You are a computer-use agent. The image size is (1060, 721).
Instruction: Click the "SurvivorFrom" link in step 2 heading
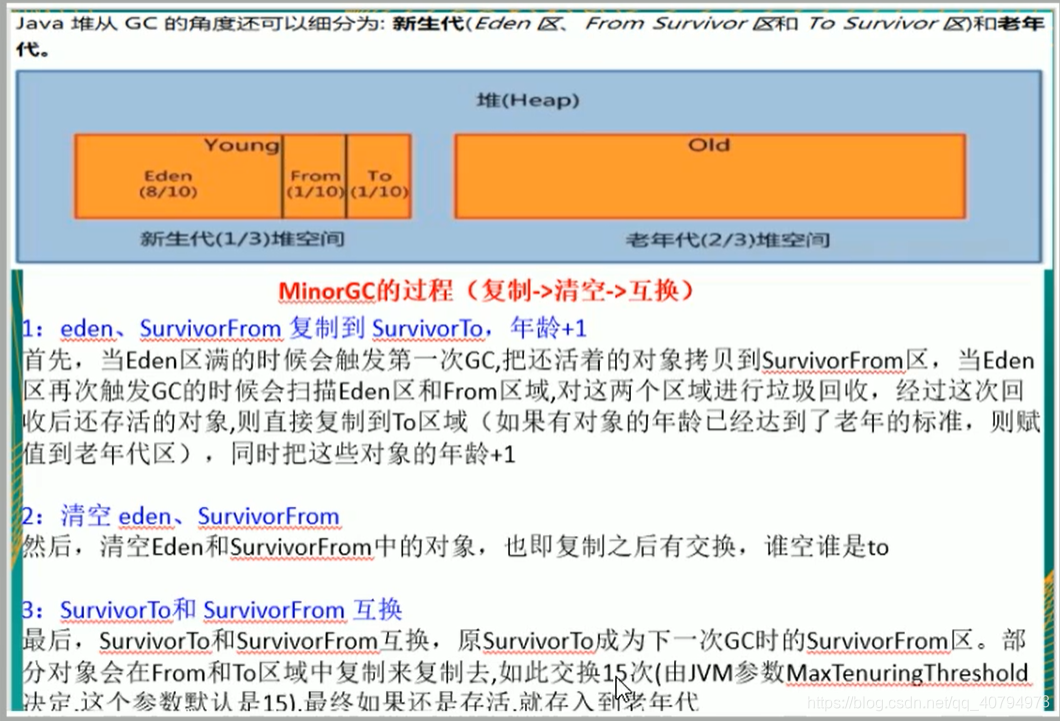pos(269,513)
